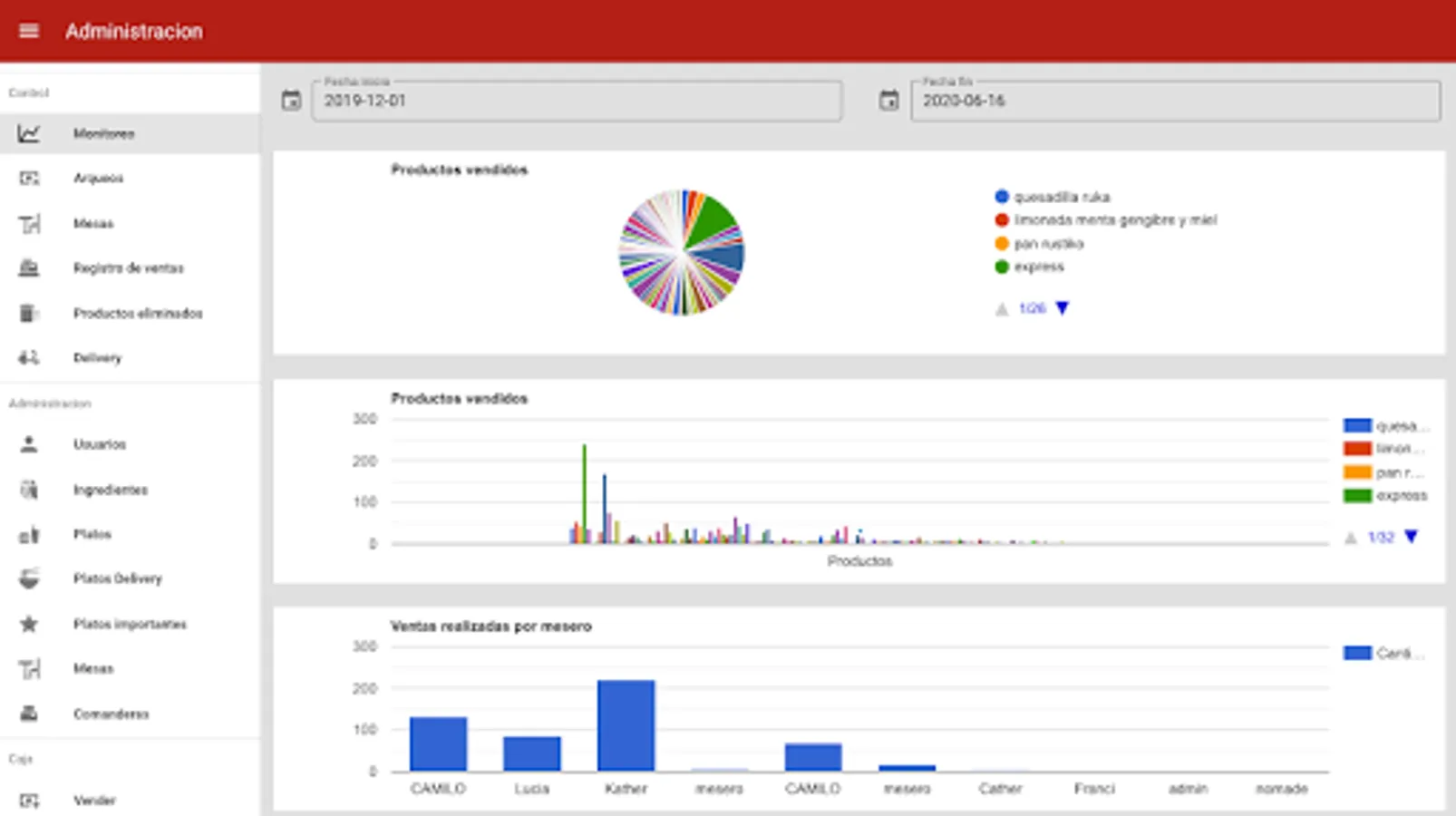Click the star icon for Platos importantes
This screenshot has width=1456, height=816.
pyautogui.click(x=29, y=624)
